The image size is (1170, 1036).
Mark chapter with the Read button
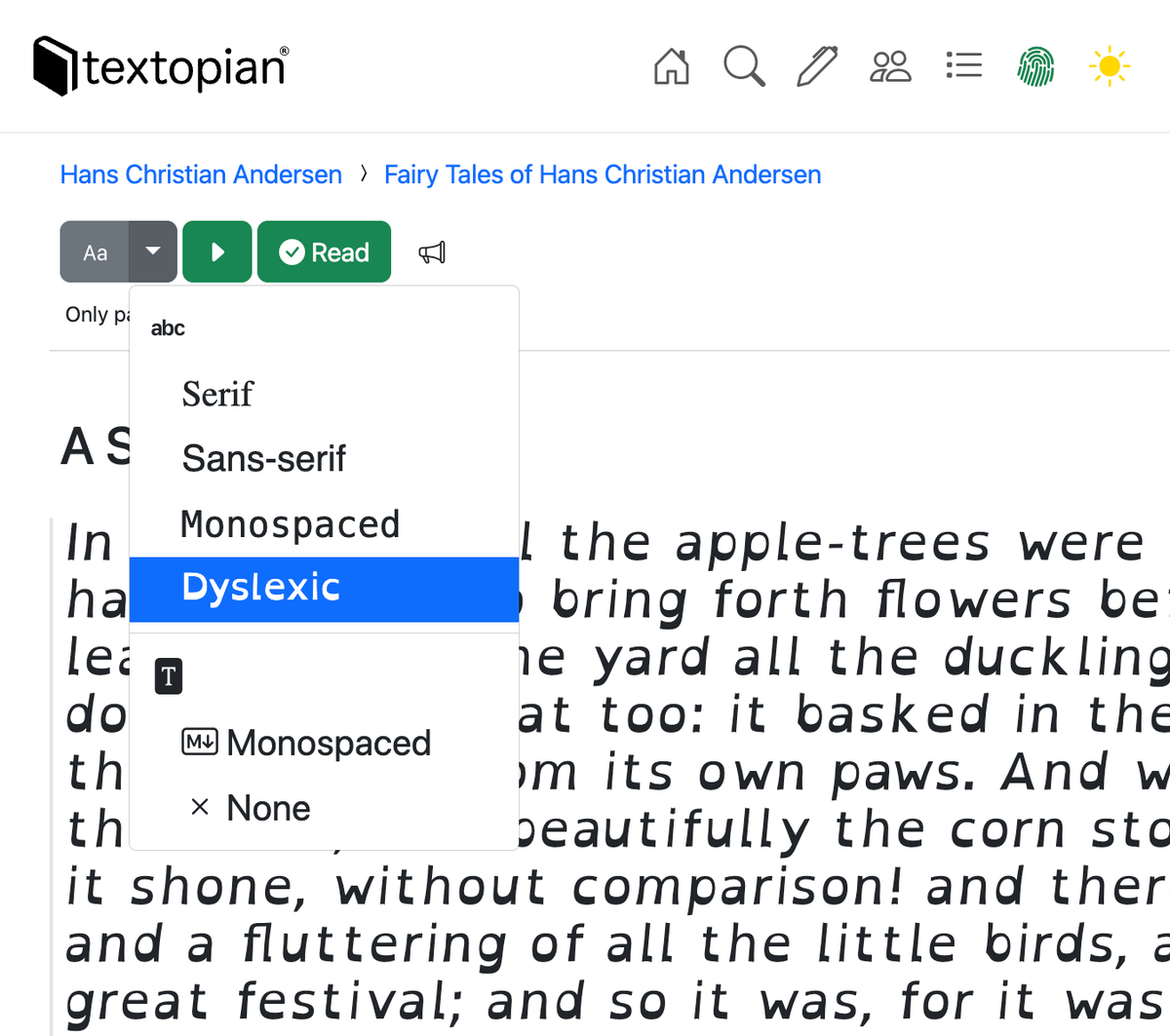[324, 252]
